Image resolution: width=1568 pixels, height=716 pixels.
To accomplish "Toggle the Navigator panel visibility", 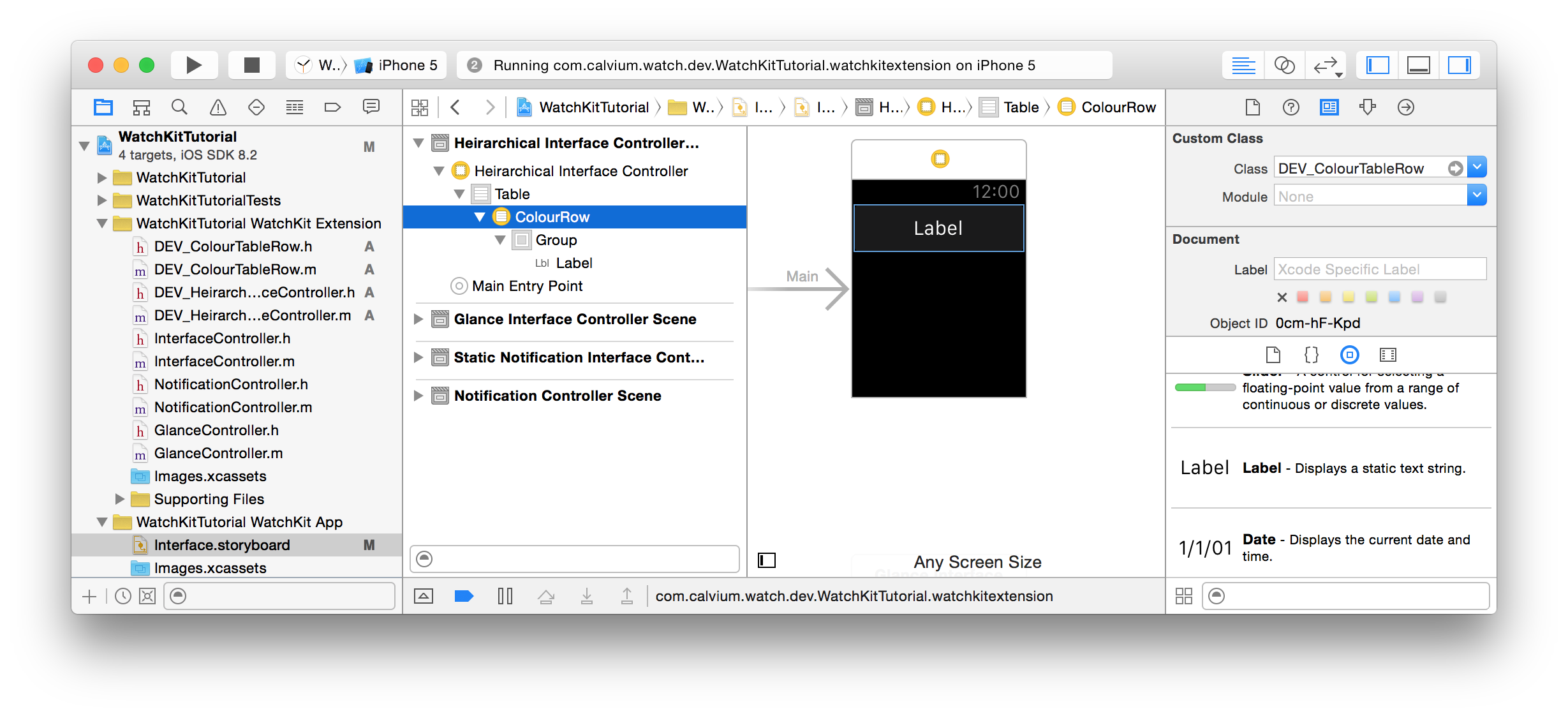I will pyautogui.click(x=1377, y=65).
